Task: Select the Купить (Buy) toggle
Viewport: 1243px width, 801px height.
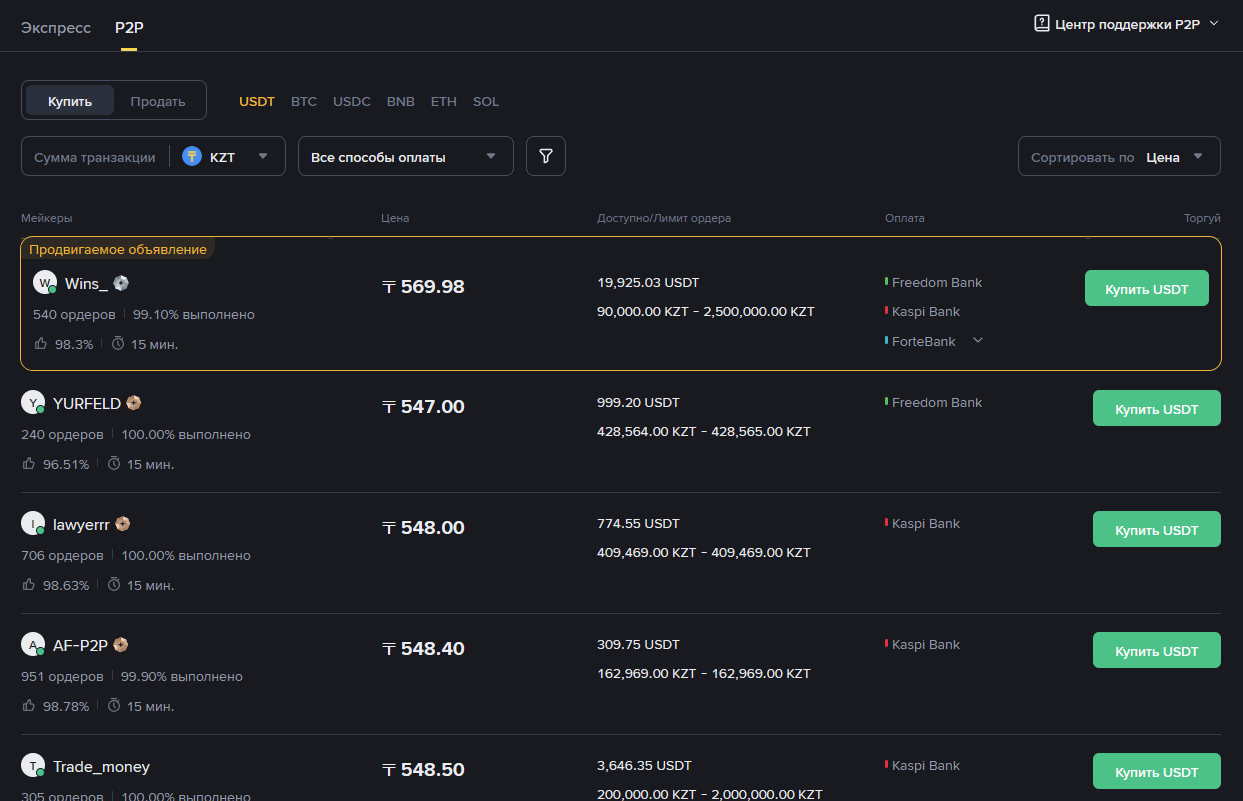Action: [x=70, y=101]
